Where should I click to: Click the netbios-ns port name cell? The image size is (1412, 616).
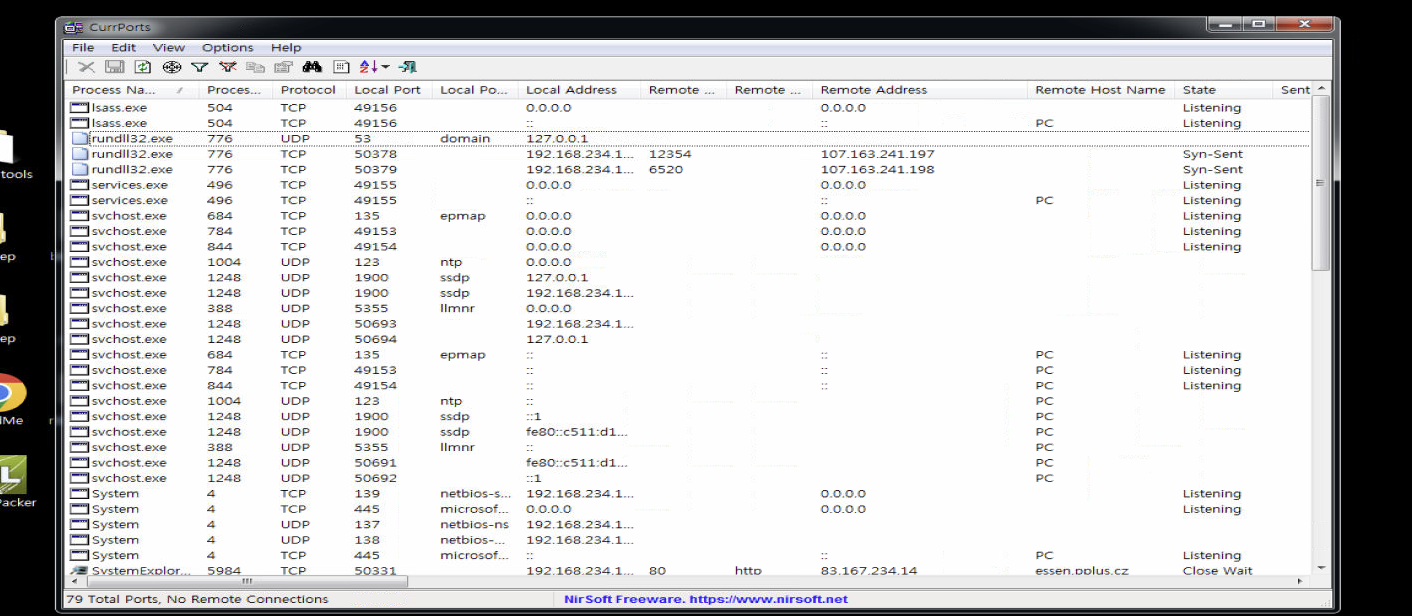click(x=474, y=524)
